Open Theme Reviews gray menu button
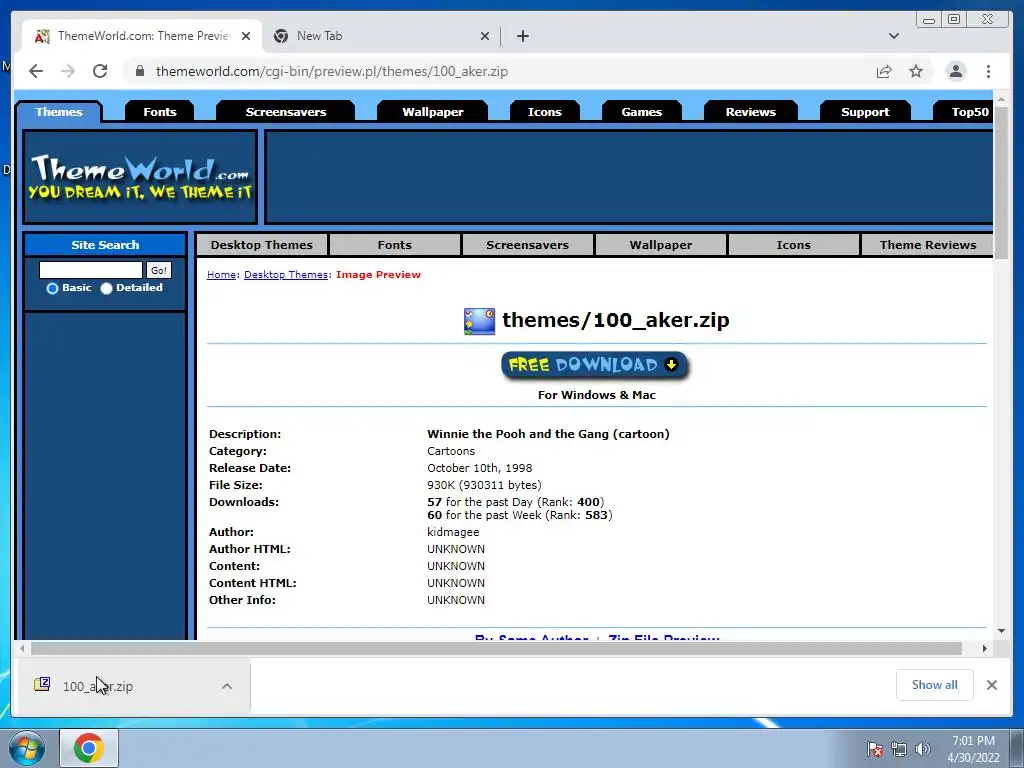This screenshot has width=1024, height=768. [x=927, y=245]
